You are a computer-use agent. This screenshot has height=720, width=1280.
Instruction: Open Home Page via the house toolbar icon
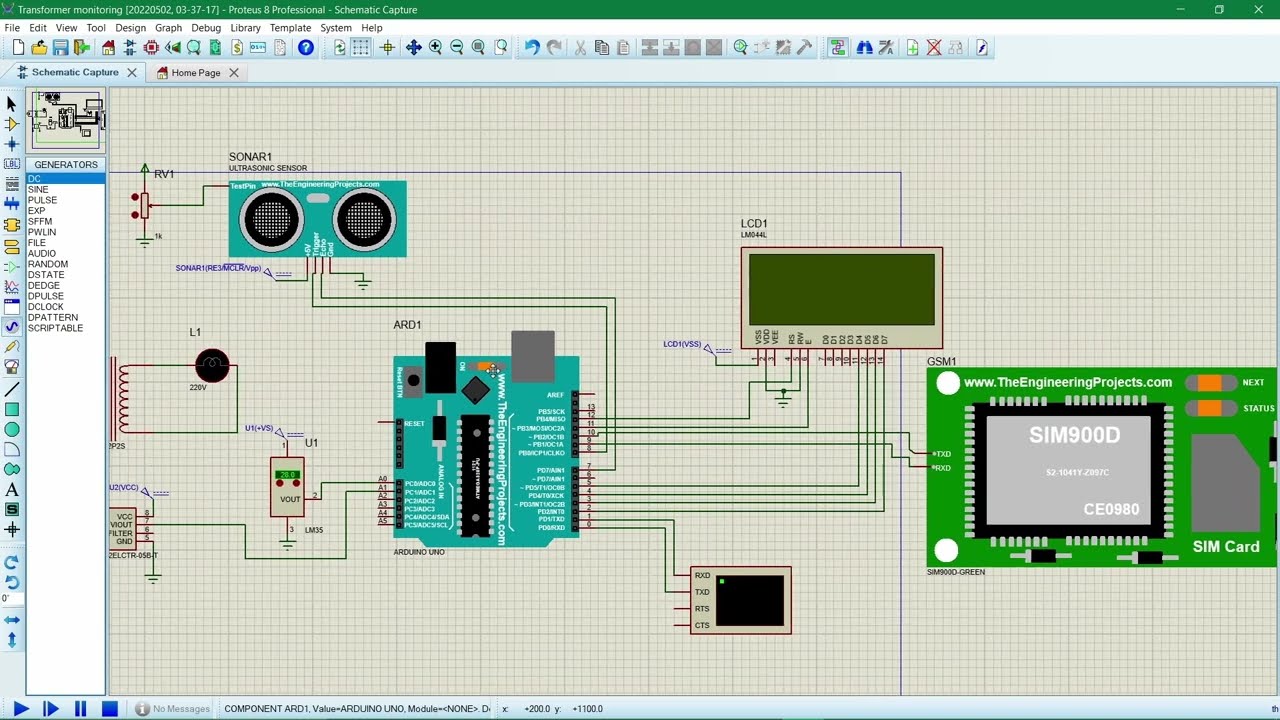(x=108, y=47)
